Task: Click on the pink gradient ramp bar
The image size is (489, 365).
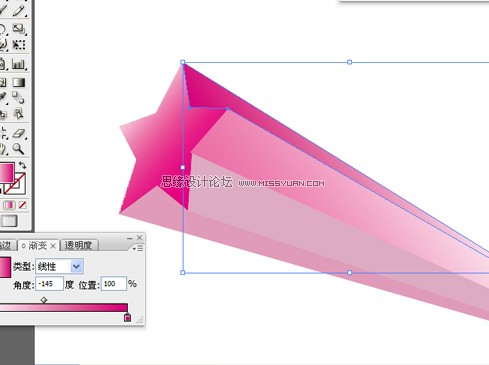Action: click(64, 307)
